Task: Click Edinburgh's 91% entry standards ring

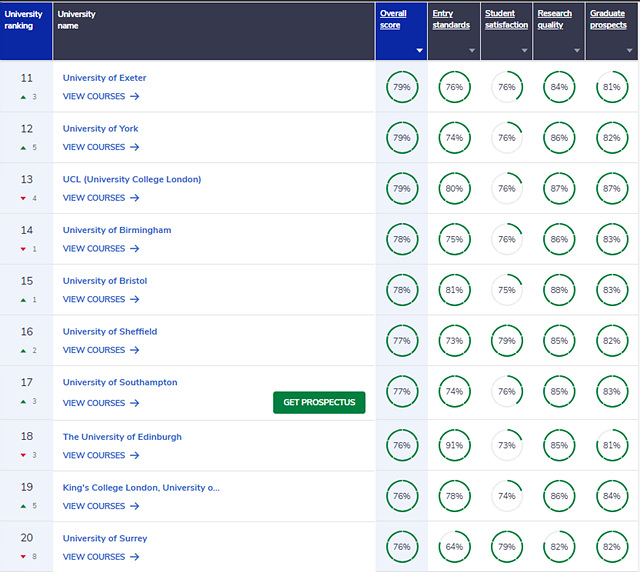Action: (454, 445)
